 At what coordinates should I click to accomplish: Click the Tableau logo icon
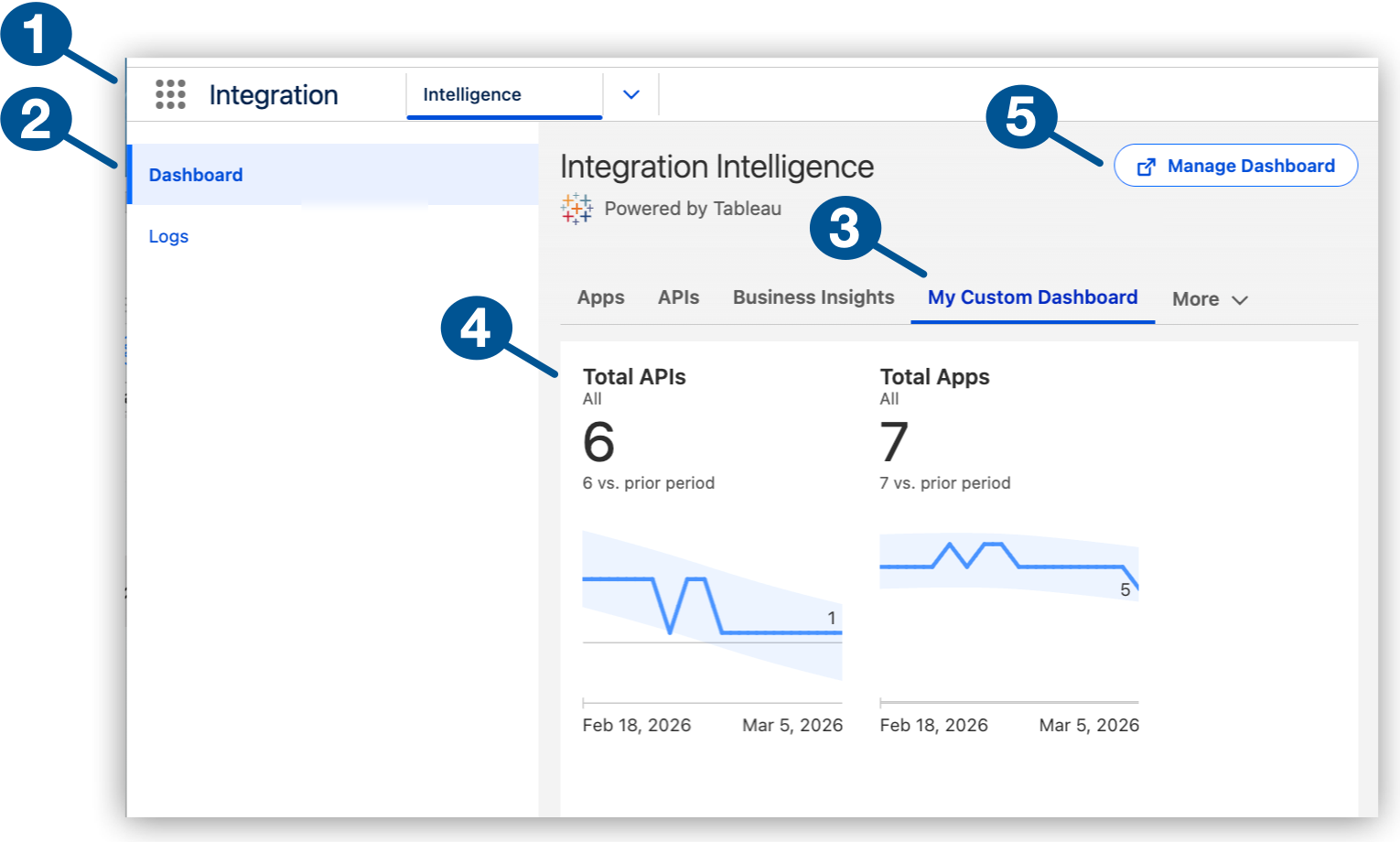tap(576, 209)
